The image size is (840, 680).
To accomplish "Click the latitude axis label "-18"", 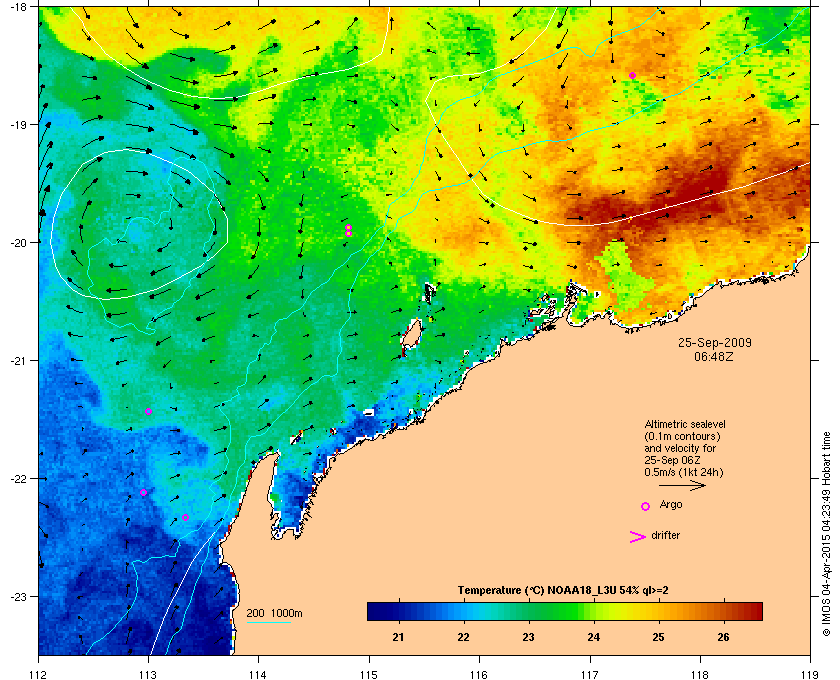I will [x=18, y=6].
